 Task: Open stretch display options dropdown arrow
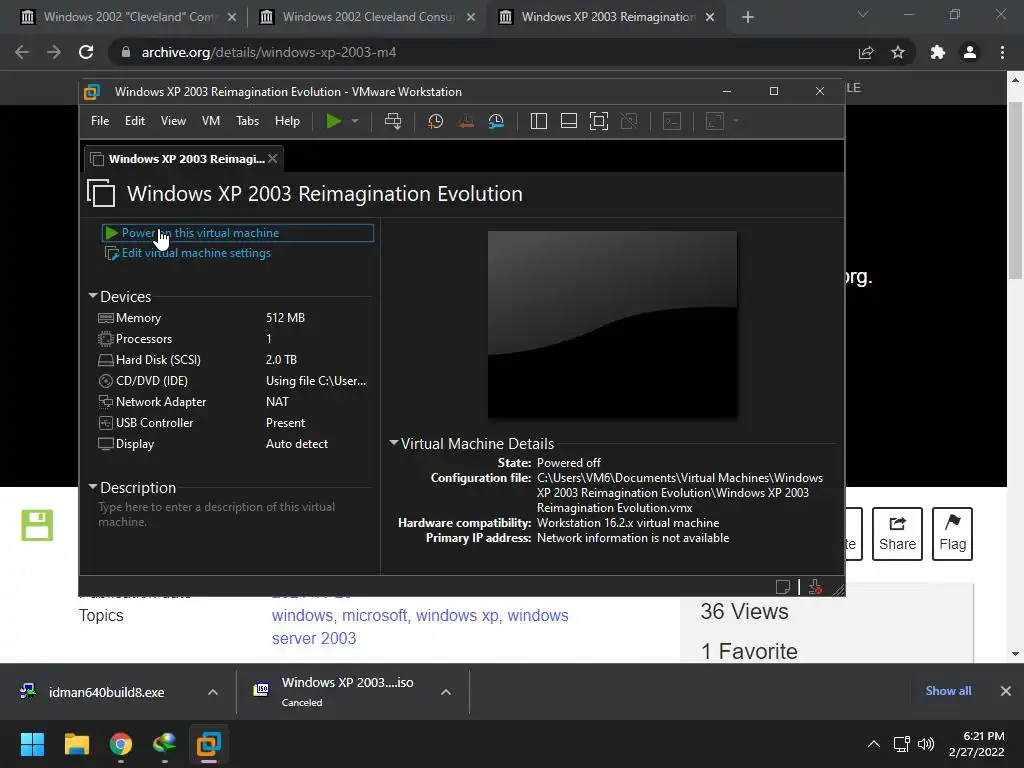click(x=736, y=121)
